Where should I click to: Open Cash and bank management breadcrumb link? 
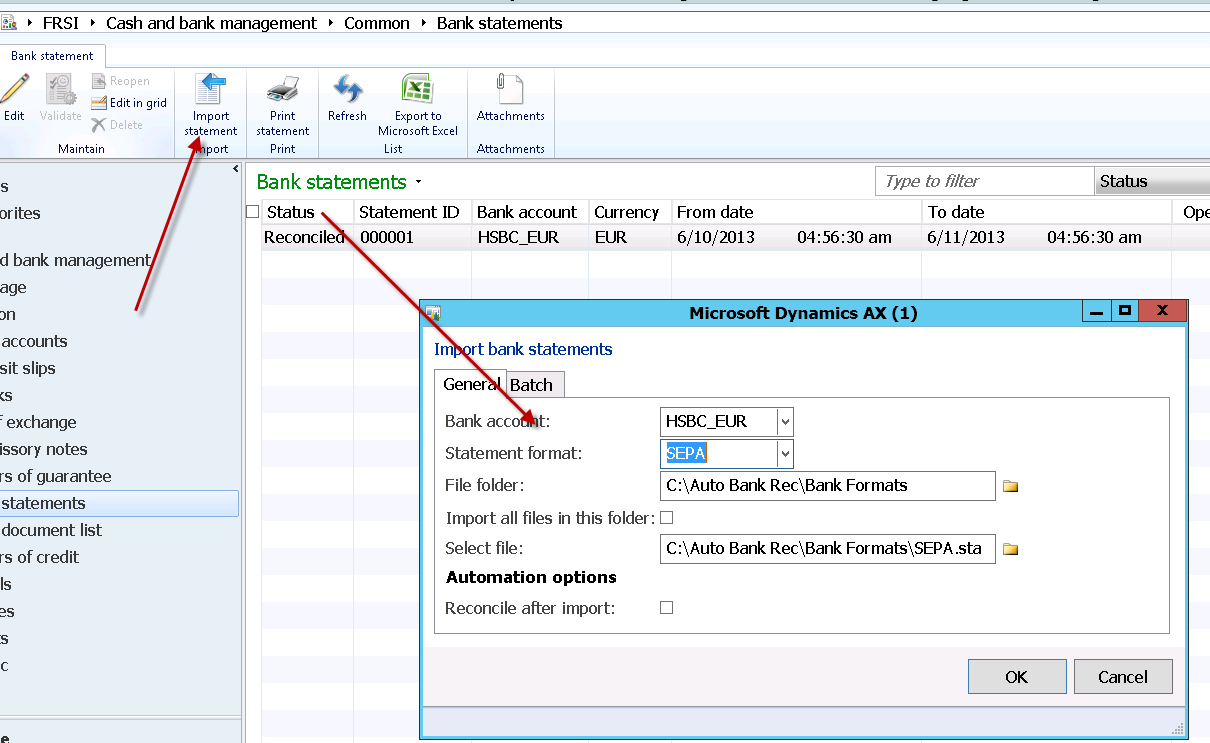(x=210, y=22)
